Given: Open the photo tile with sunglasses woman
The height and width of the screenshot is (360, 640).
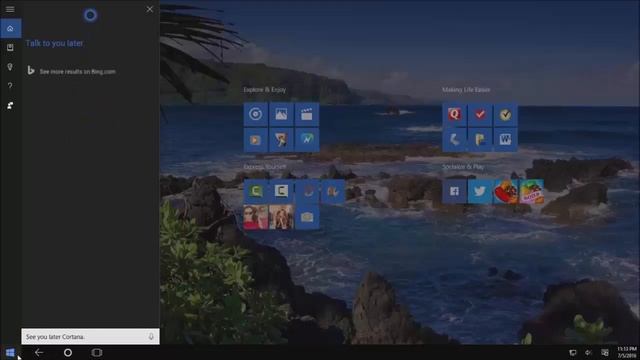Looking at the screenshot, I should 256,217.
